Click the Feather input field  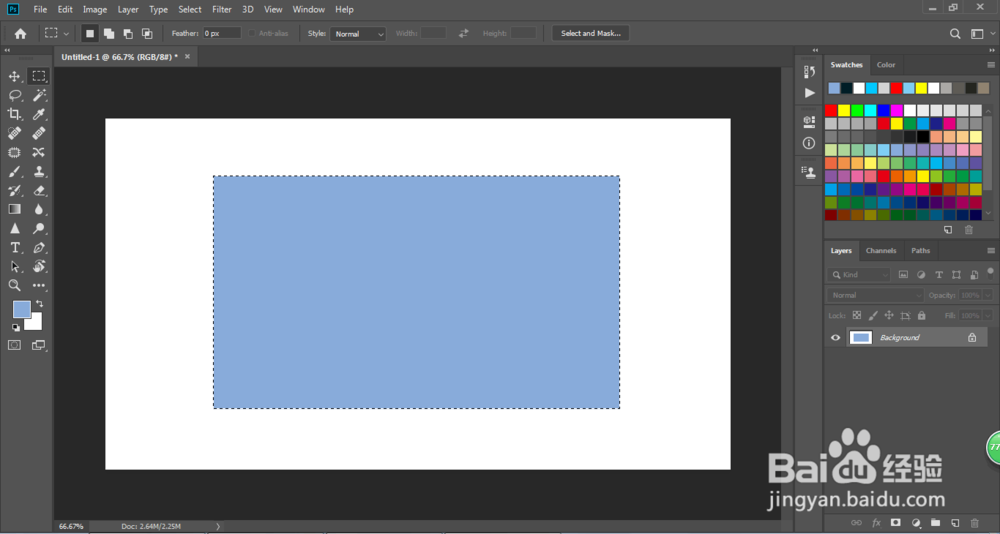click(222, 33)
